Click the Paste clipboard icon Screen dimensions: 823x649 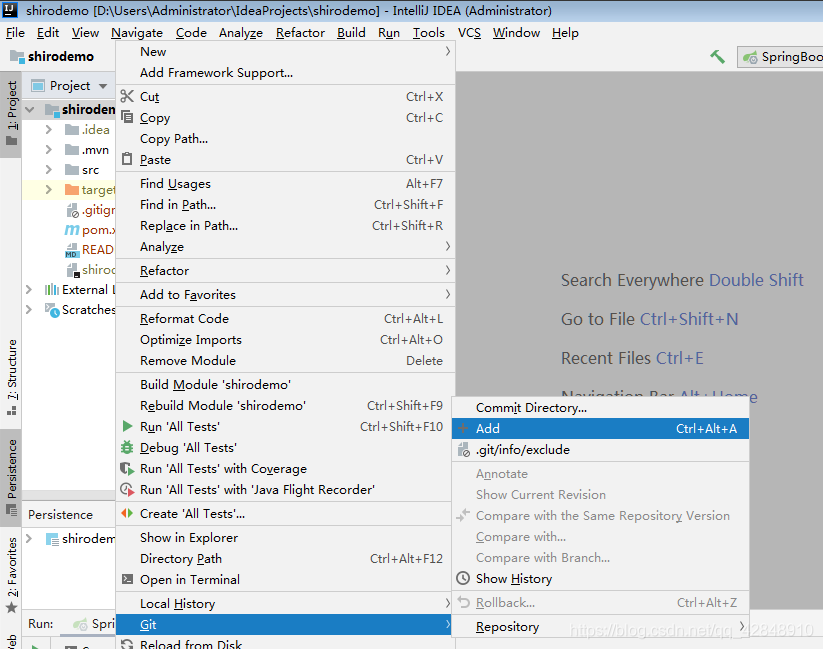tap(127, 159)
